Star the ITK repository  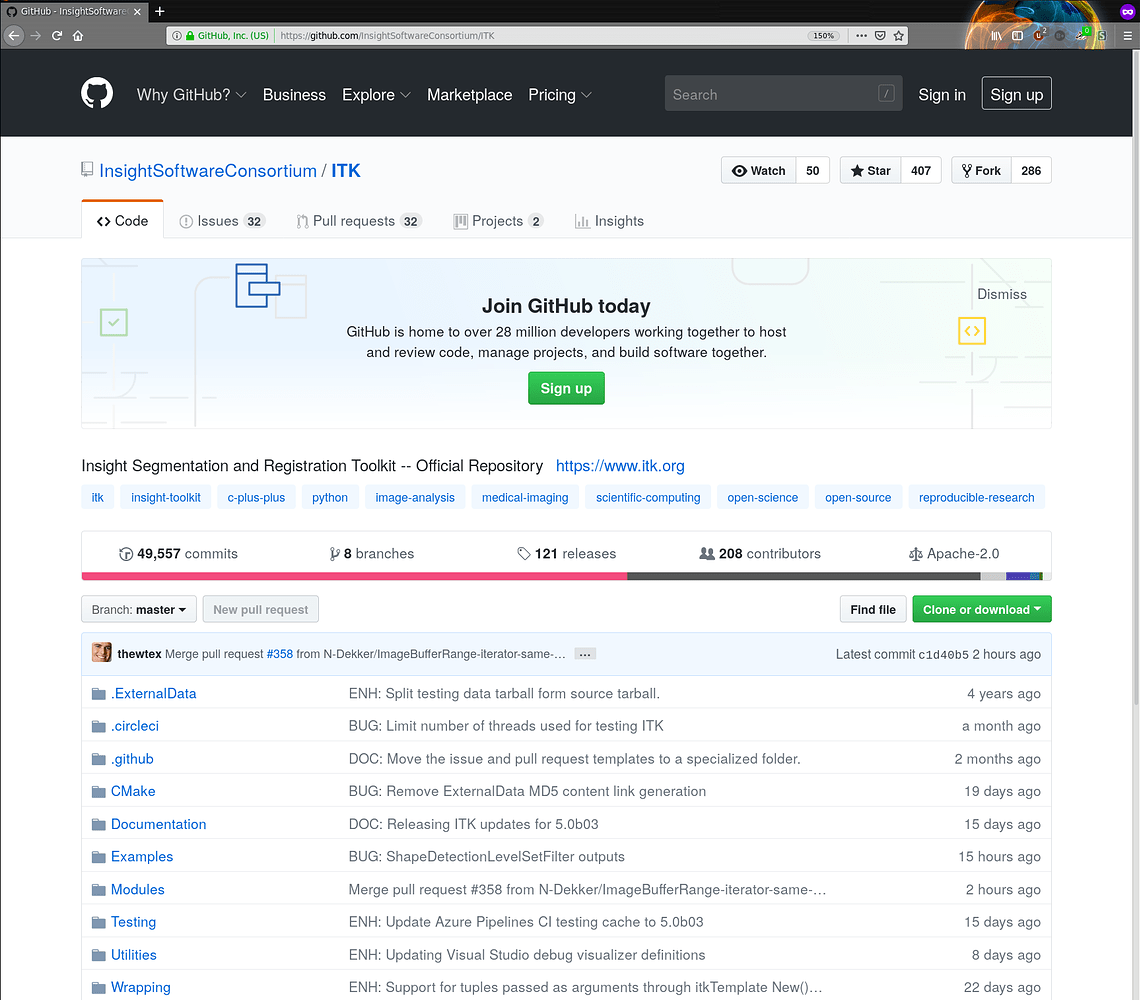870,170
